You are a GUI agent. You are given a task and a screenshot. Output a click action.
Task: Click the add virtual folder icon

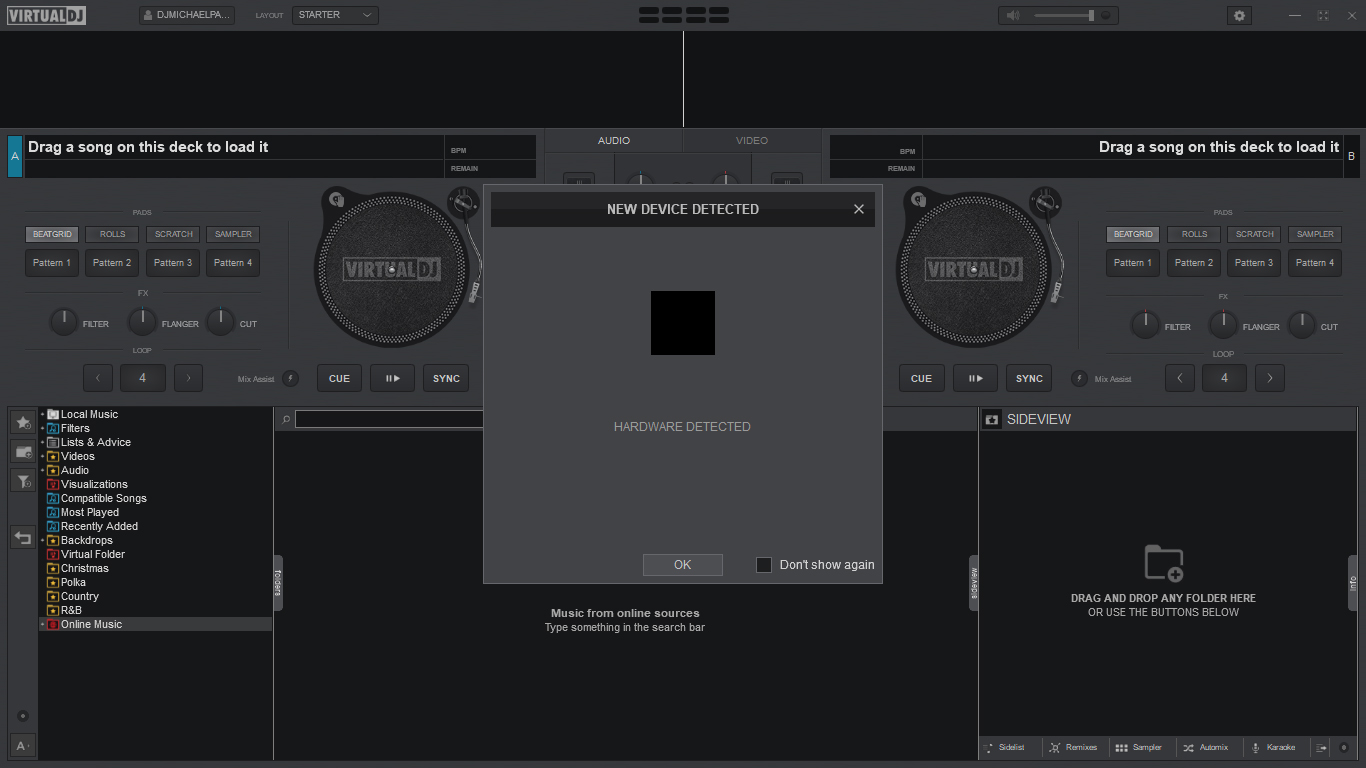[x=23, y=452]
